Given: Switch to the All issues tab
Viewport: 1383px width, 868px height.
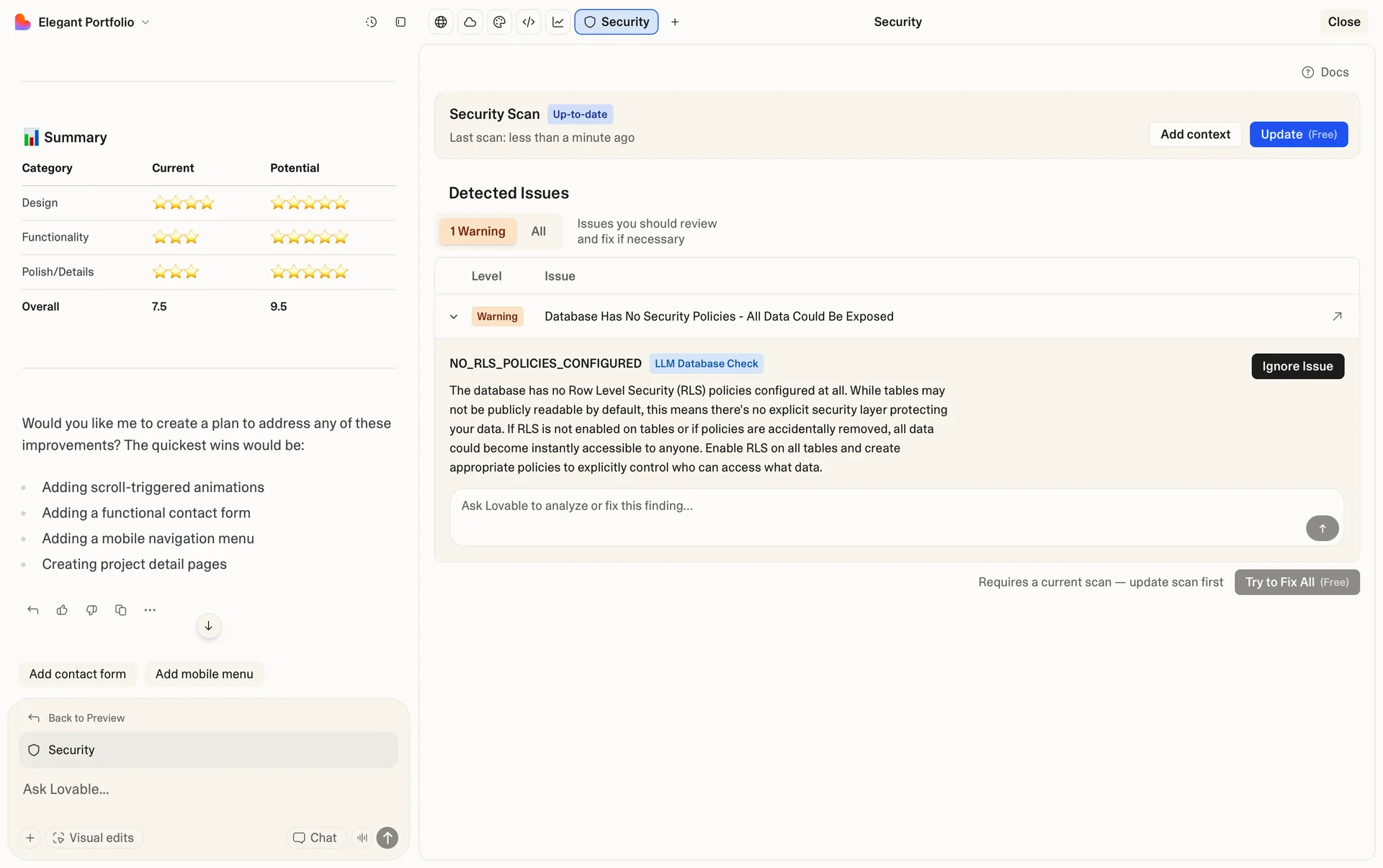Looking at the screenshot, I should coord(538,231).
